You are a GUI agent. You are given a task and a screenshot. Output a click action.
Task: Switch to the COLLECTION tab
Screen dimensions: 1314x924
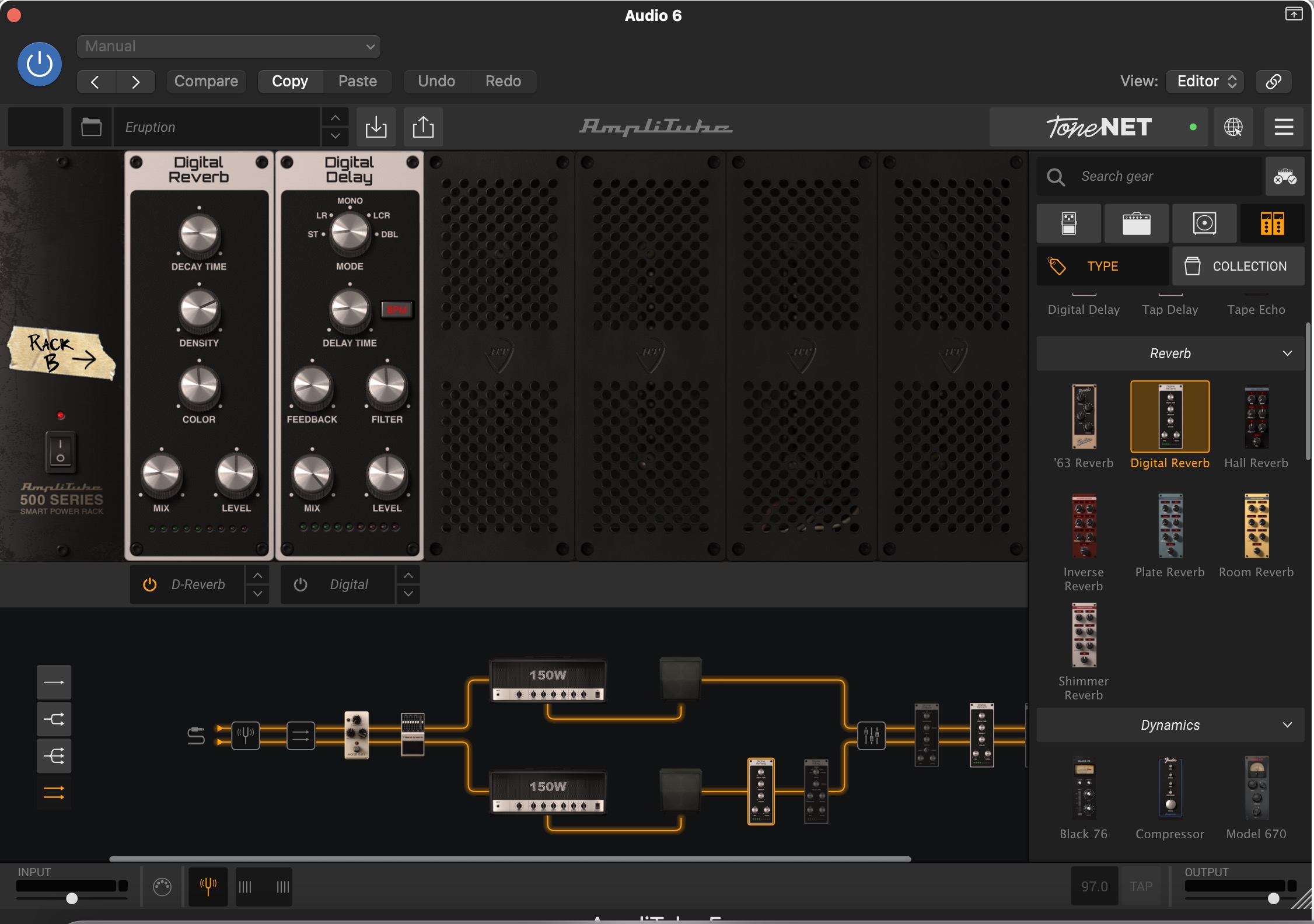[1238, 266]
